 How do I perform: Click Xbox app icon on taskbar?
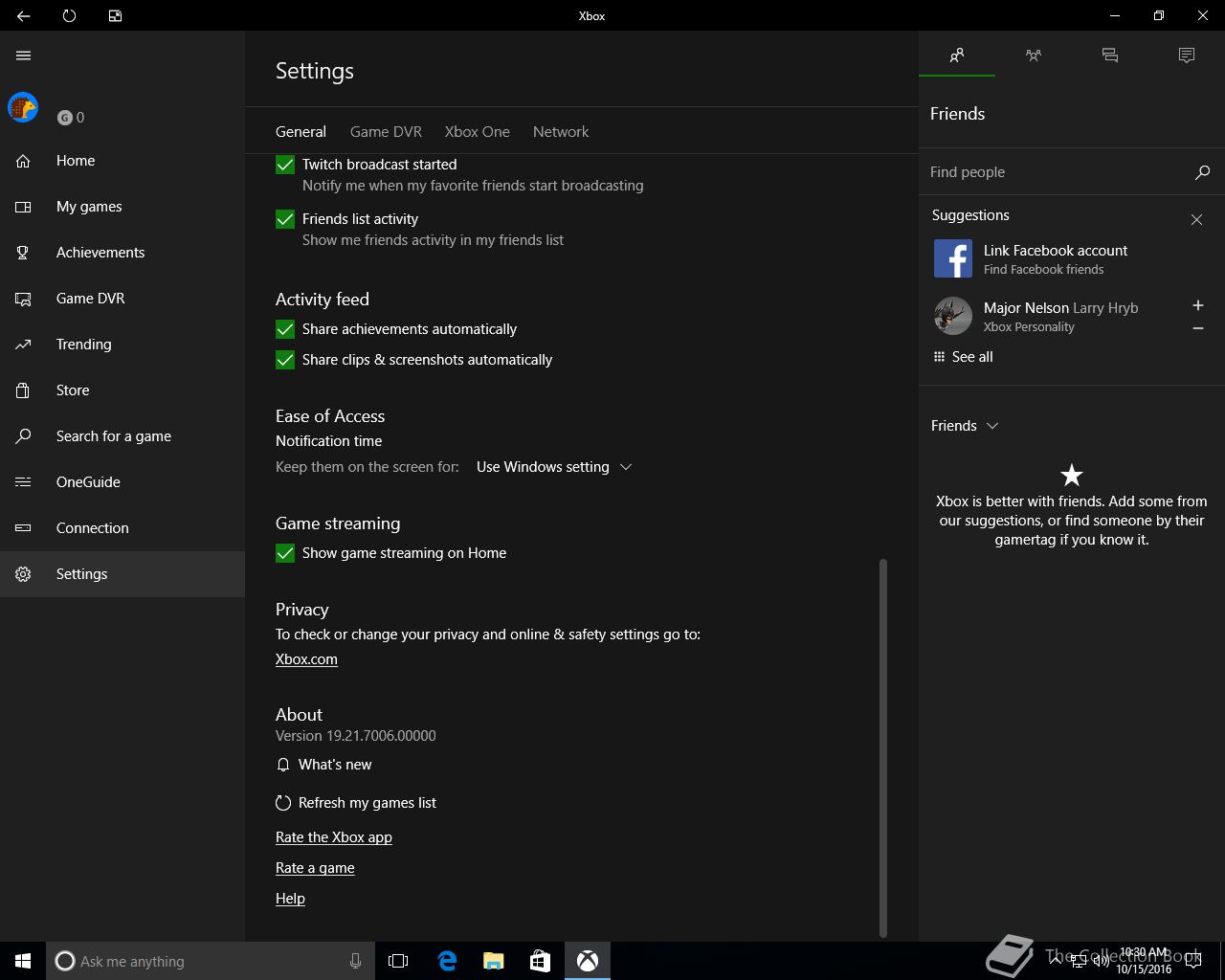pos(588,961)
